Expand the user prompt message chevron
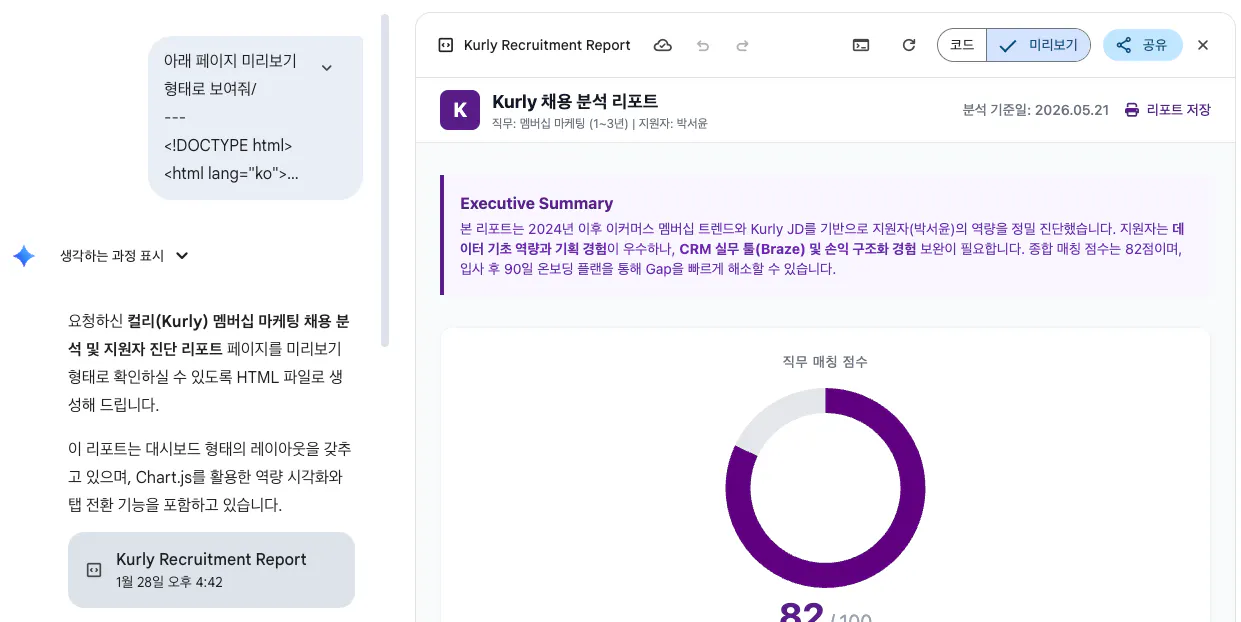 click(x=326, y=67)
